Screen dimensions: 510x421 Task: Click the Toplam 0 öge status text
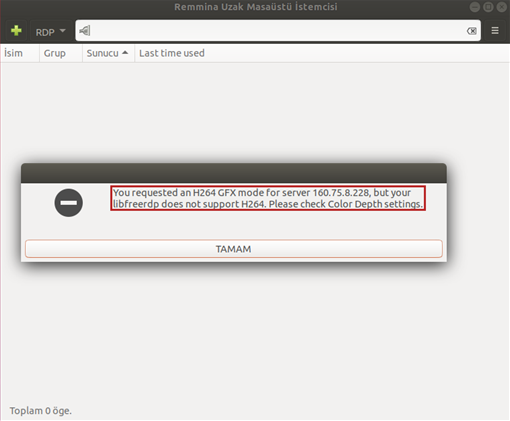point(40,411)
